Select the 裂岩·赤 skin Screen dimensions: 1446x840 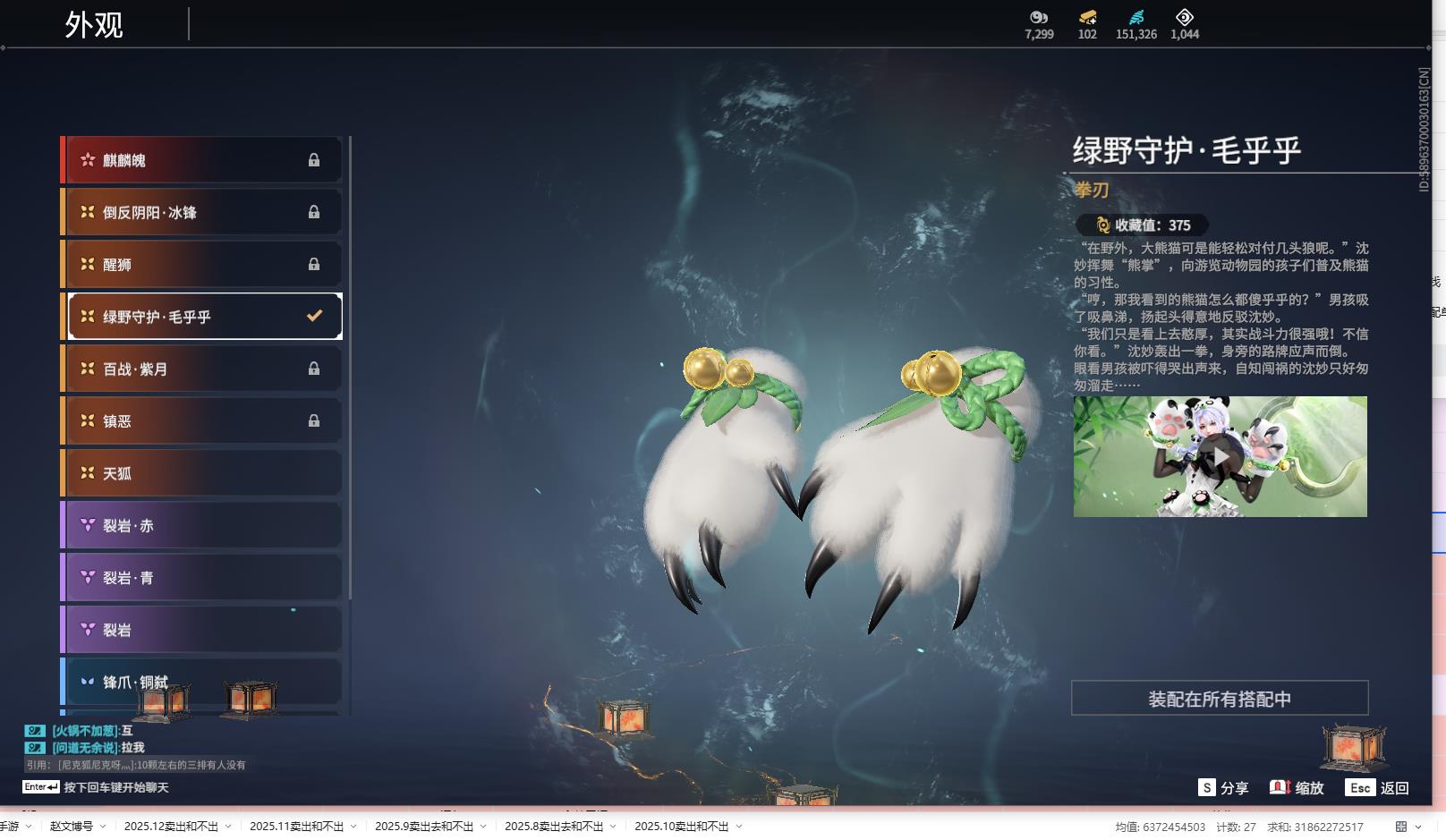201,525
